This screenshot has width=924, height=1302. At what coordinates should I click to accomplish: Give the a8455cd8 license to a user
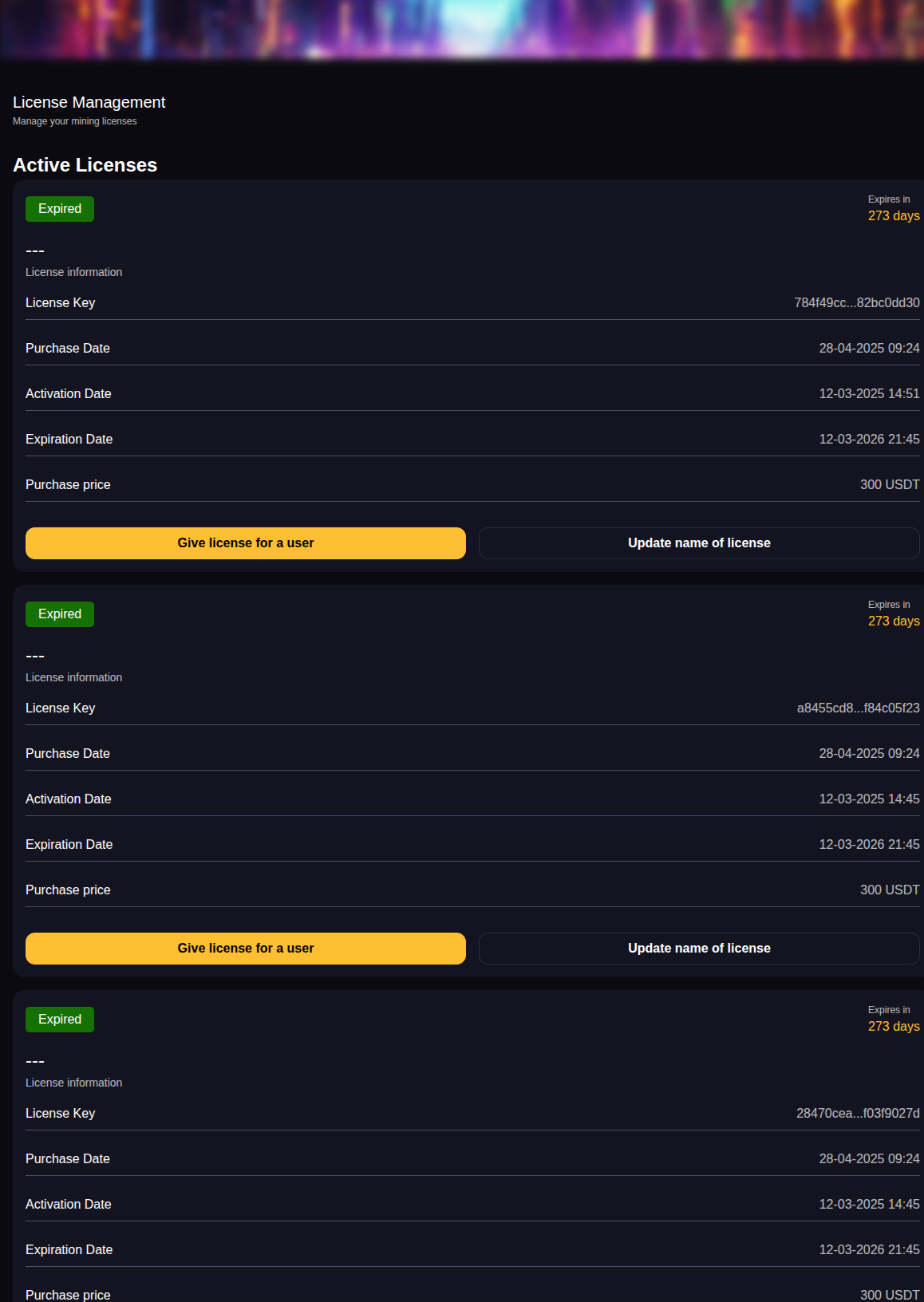click(x=246, y=949)
